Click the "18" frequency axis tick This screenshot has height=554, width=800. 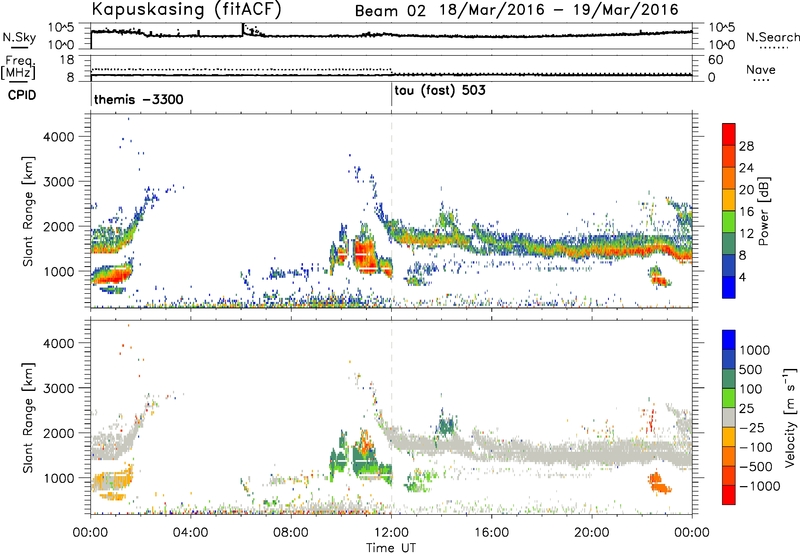[x=67, y=60]
